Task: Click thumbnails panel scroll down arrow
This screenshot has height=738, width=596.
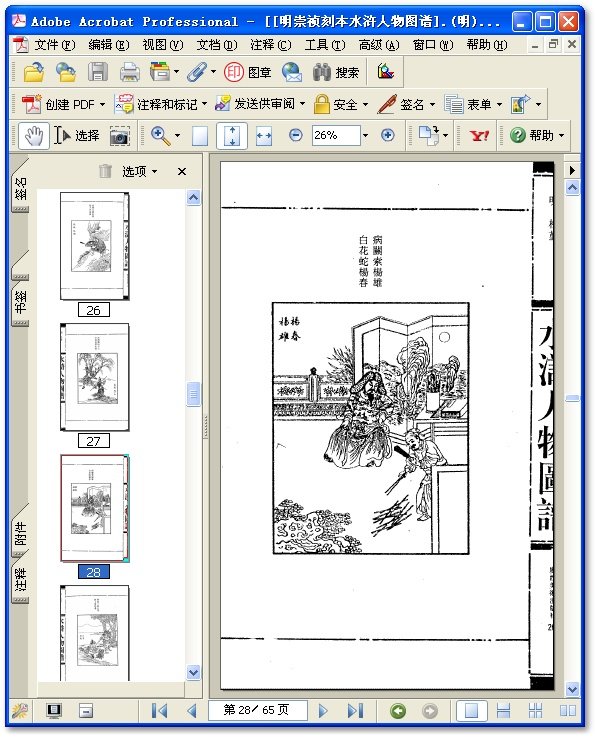Action: pos(193,673)
